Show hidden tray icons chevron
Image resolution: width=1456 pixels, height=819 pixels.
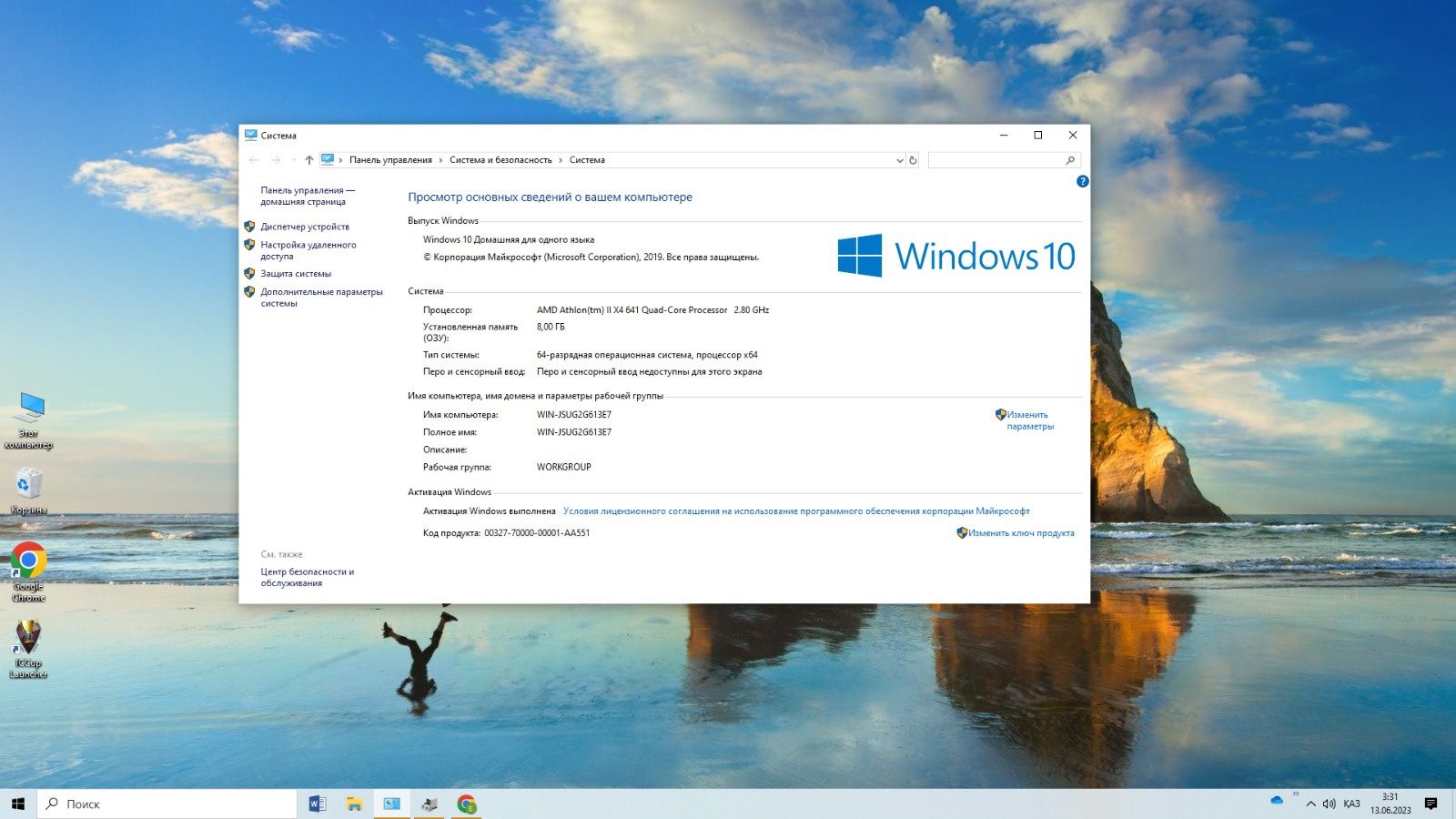pyautogui.click(x=1311, y=804)
